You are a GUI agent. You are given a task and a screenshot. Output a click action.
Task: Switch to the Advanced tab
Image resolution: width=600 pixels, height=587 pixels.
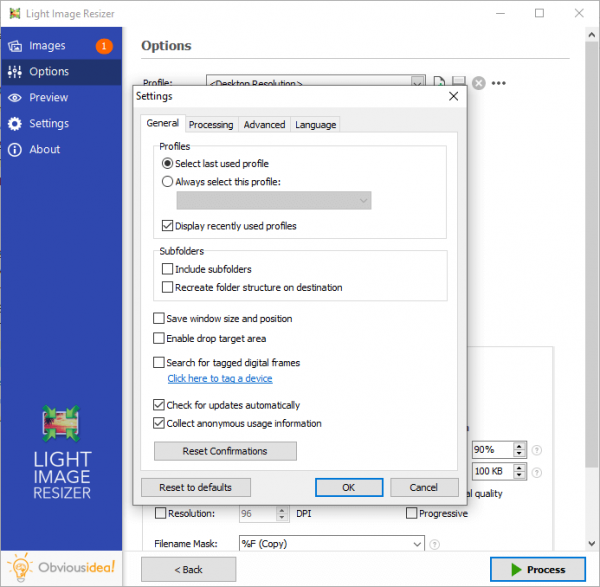pos(264,125)
